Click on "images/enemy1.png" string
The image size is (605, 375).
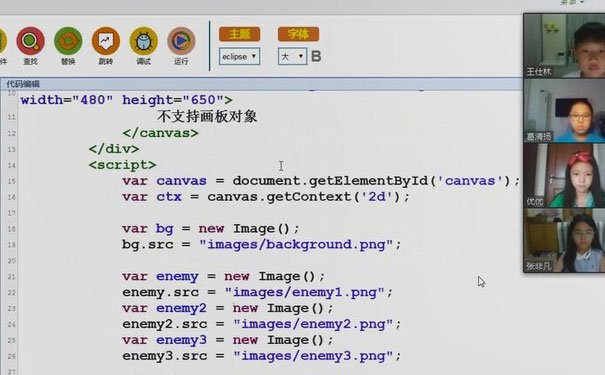coord(304,292)
